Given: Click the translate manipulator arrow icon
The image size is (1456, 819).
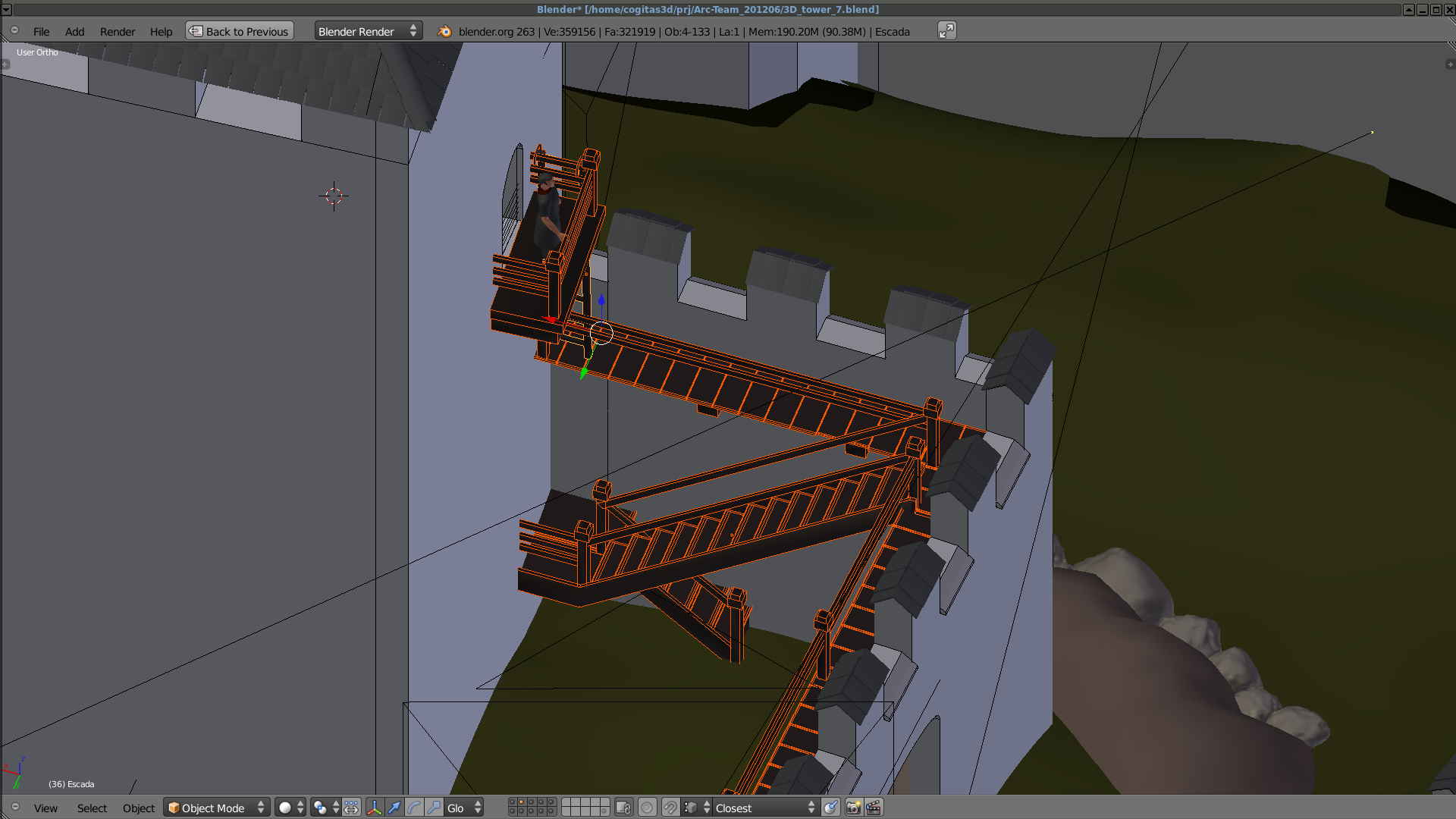Looking at the screenshot, I should pos(394,808).
